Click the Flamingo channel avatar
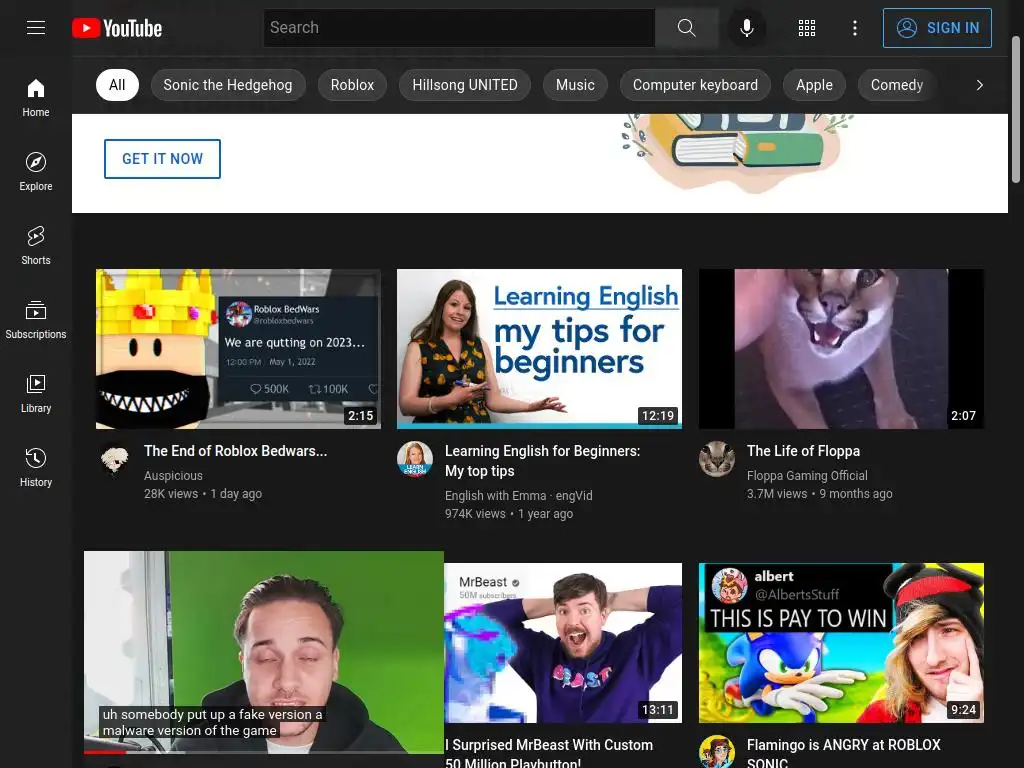 (716, 752)
